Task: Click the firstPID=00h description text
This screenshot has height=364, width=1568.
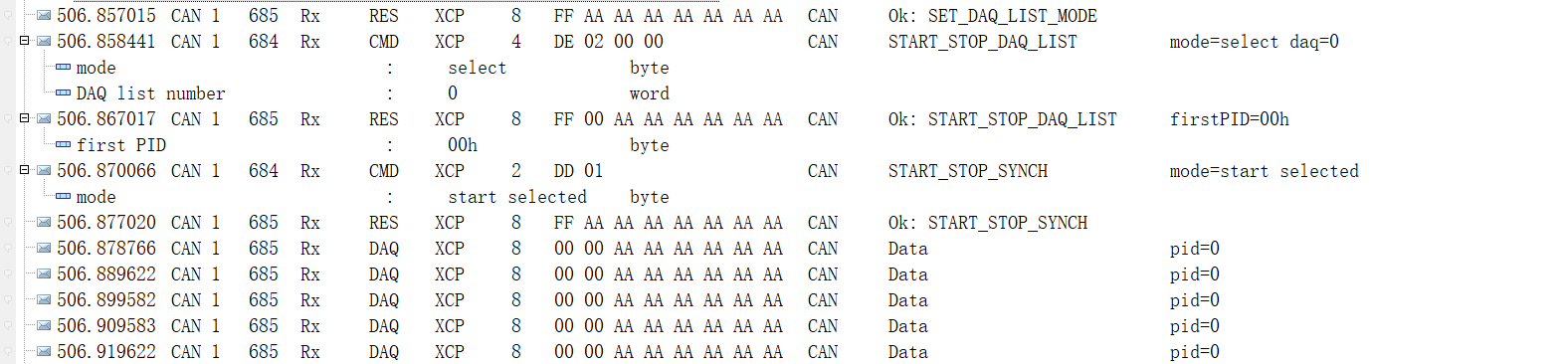Action: [1230, 119]
